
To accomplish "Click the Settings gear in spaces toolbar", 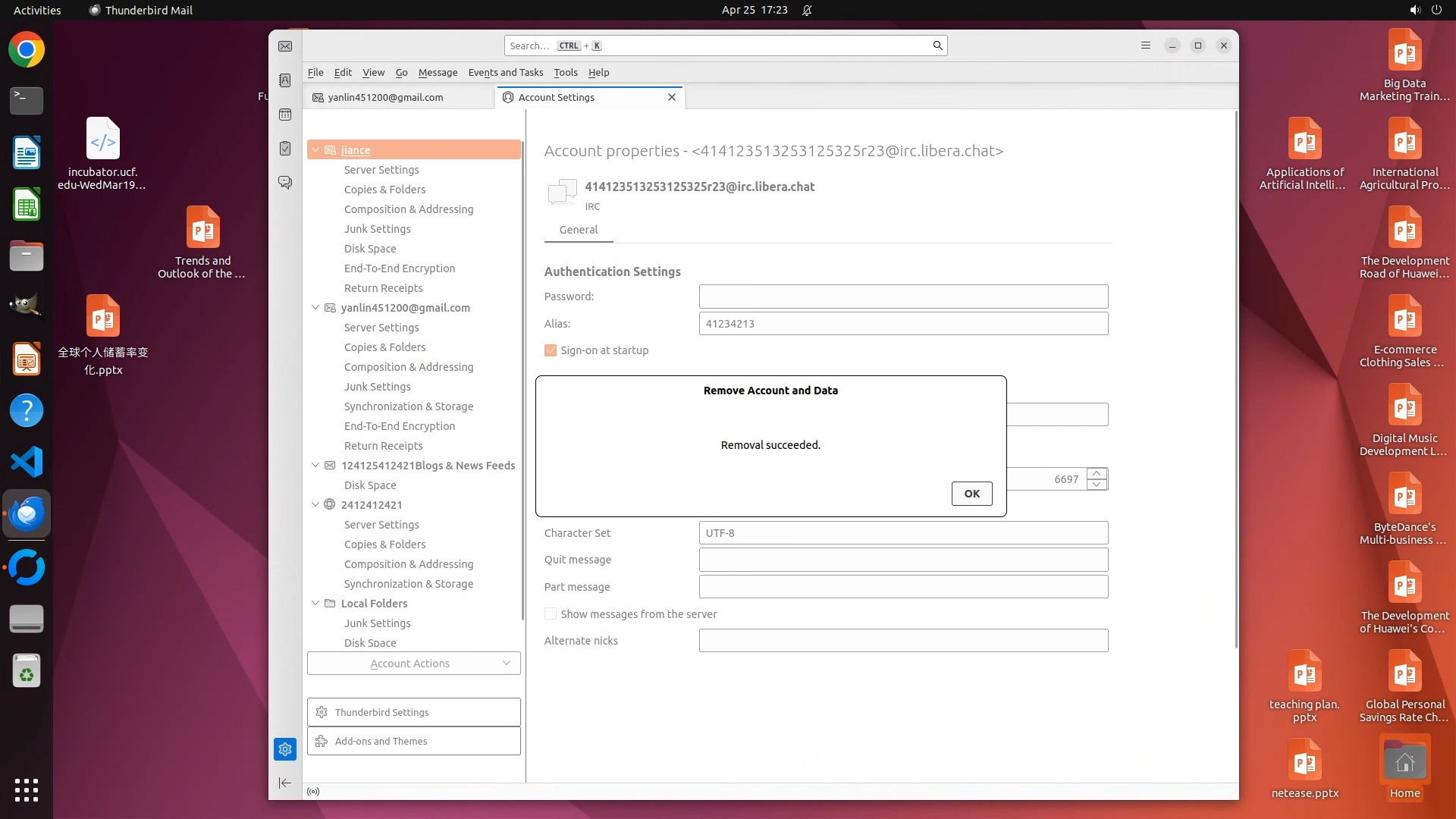I will point(285,749).
